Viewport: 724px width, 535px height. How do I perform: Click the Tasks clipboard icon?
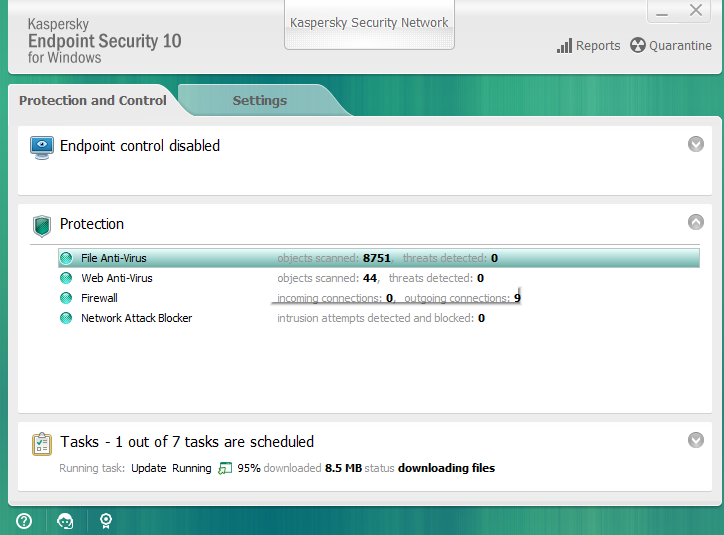click(x=42, y=444)
